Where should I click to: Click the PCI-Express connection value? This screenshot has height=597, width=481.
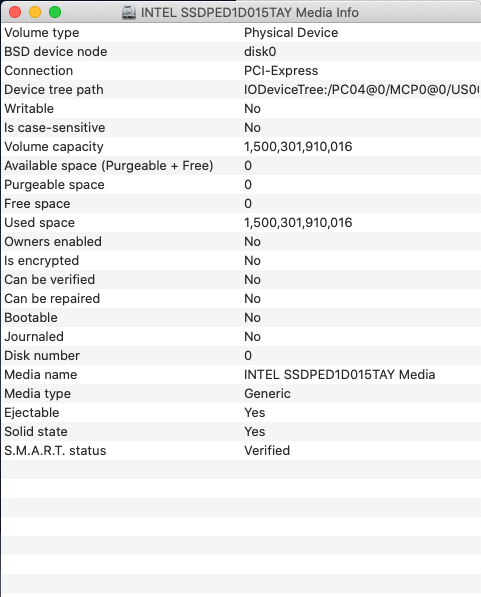point(281,70)
